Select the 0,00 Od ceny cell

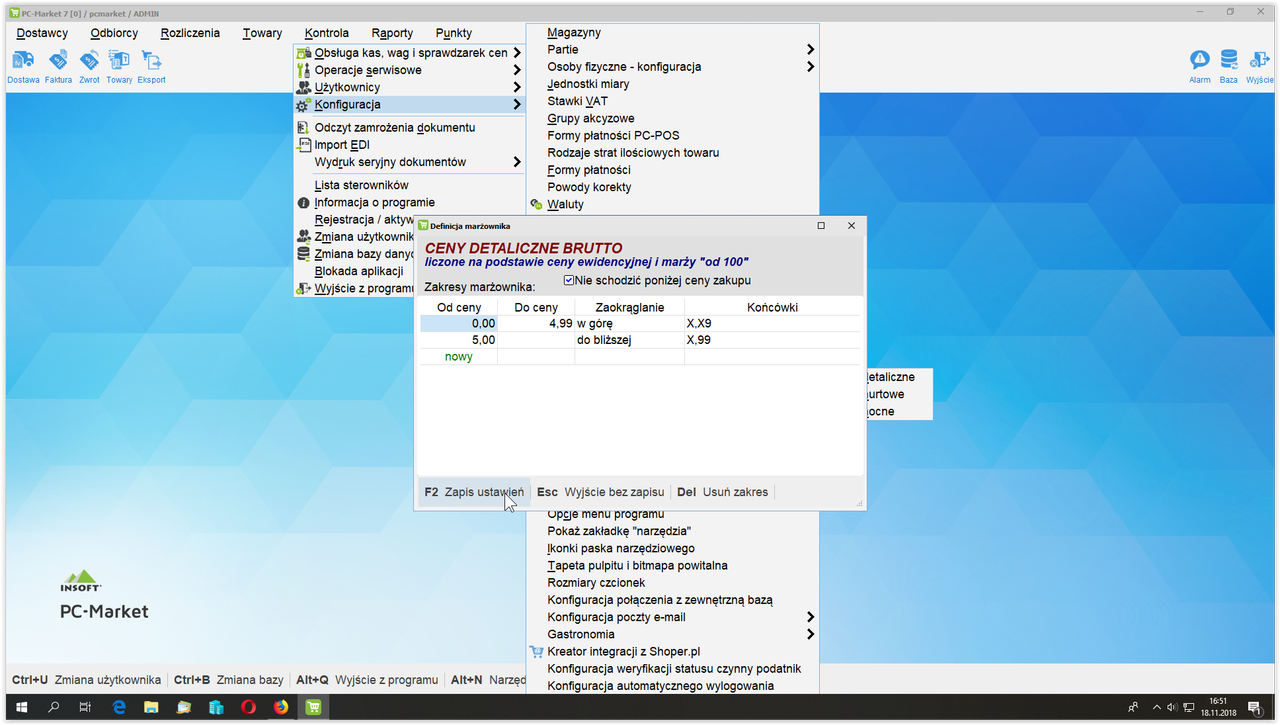pyautogui.click(x=459, y=324)
